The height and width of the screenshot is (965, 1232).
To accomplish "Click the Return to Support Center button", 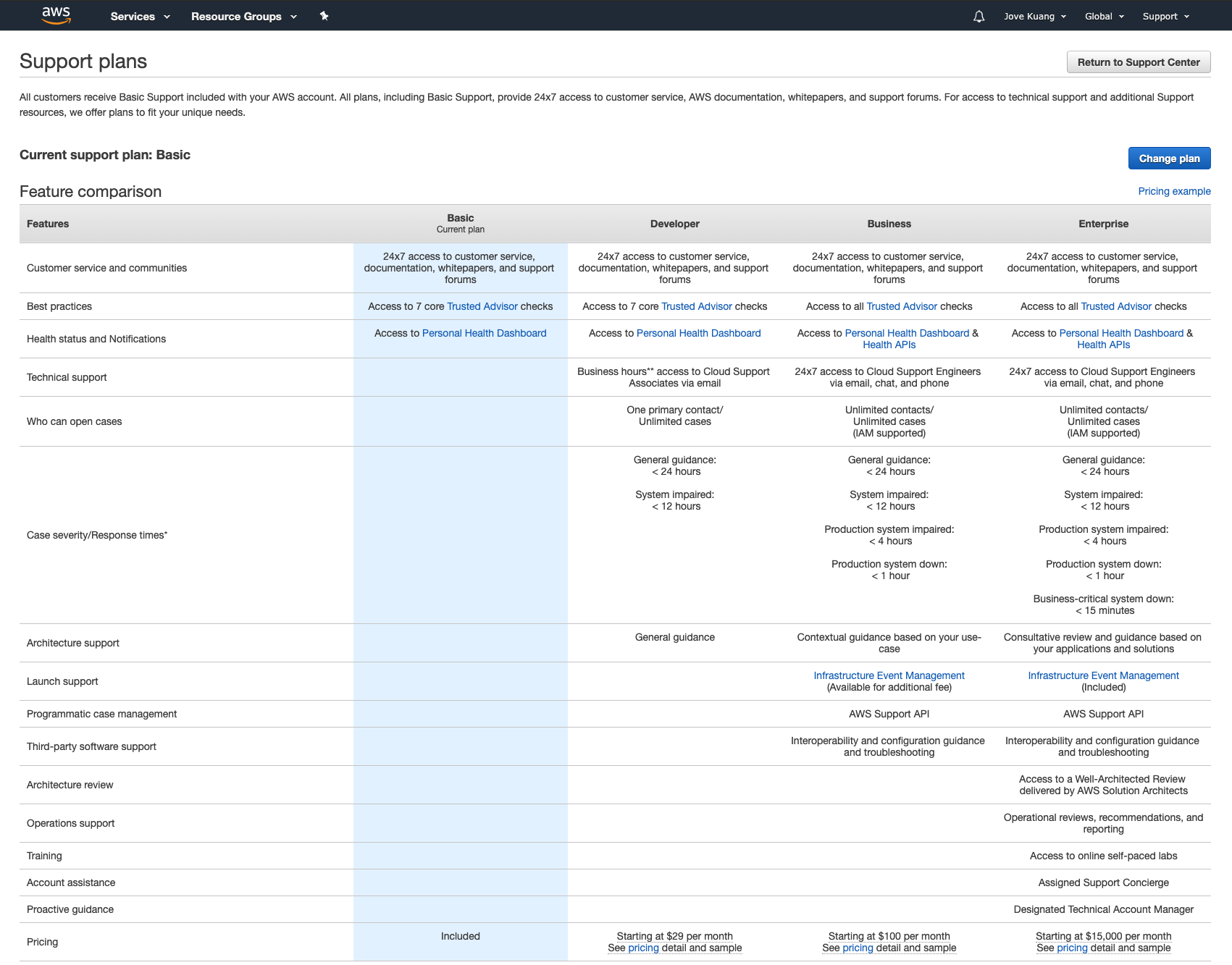I will (x=1139, y=62).
